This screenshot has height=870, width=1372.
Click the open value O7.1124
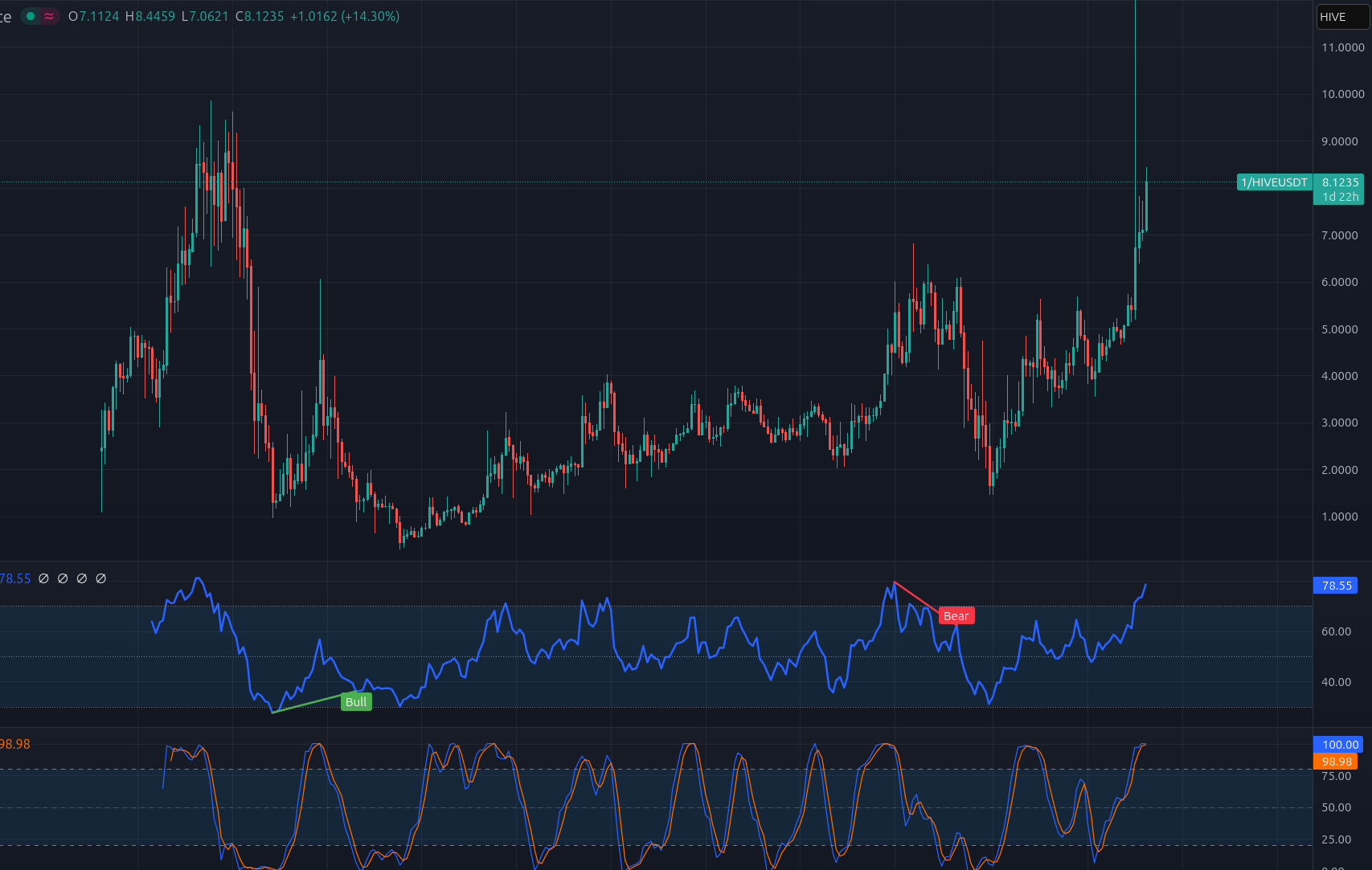(x=94, y=16)
